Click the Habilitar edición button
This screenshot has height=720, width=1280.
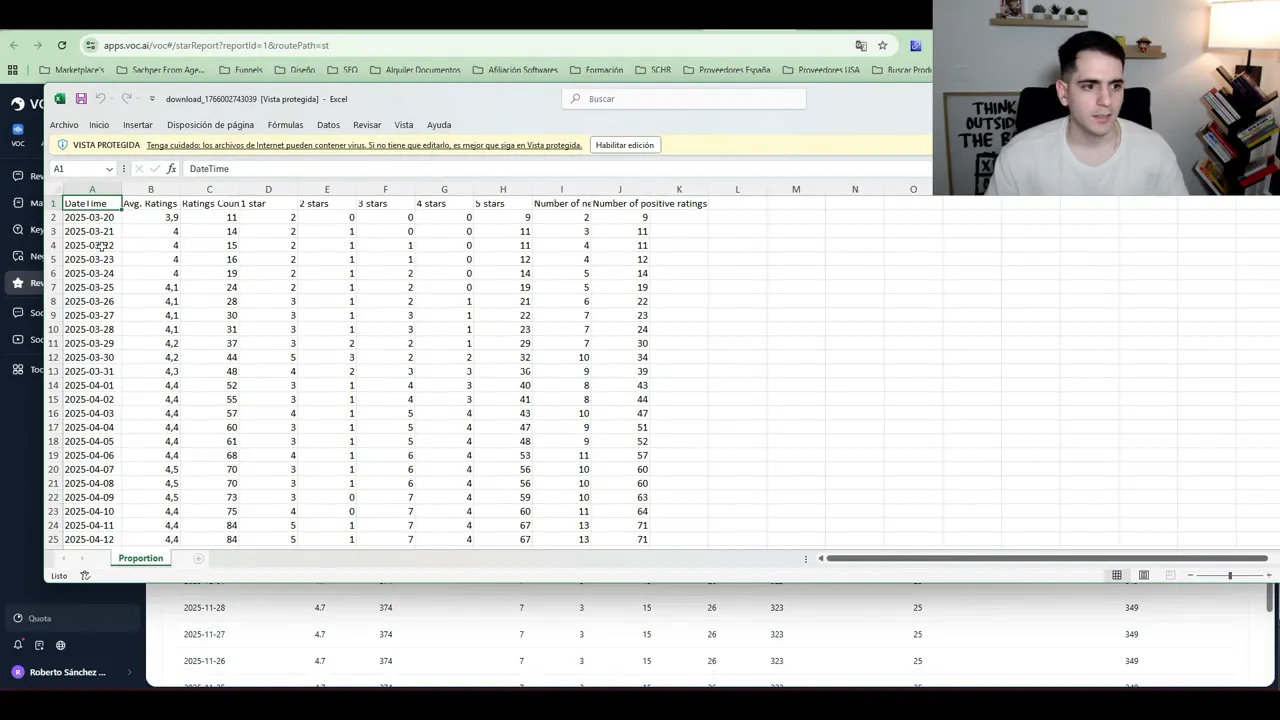[624, 145]
